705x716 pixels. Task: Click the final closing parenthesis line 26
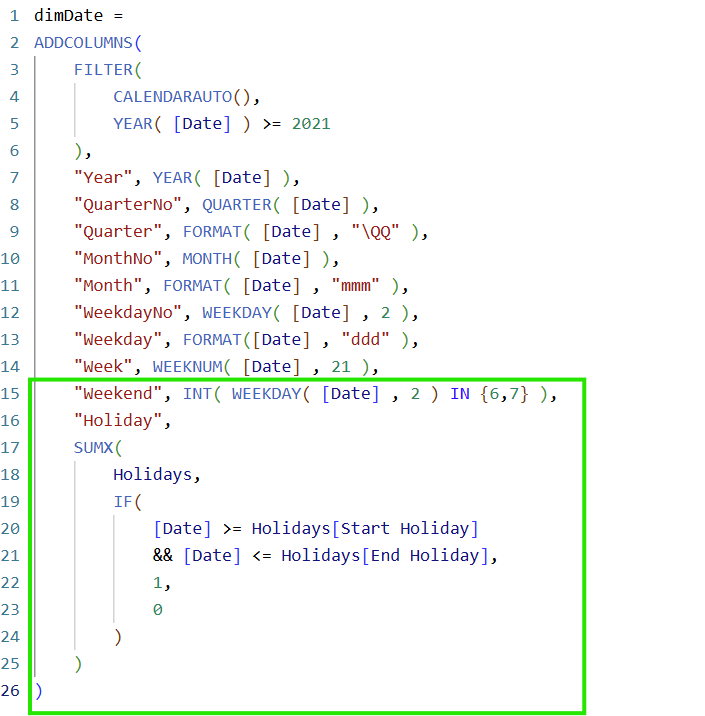click(x=38, y=691)
